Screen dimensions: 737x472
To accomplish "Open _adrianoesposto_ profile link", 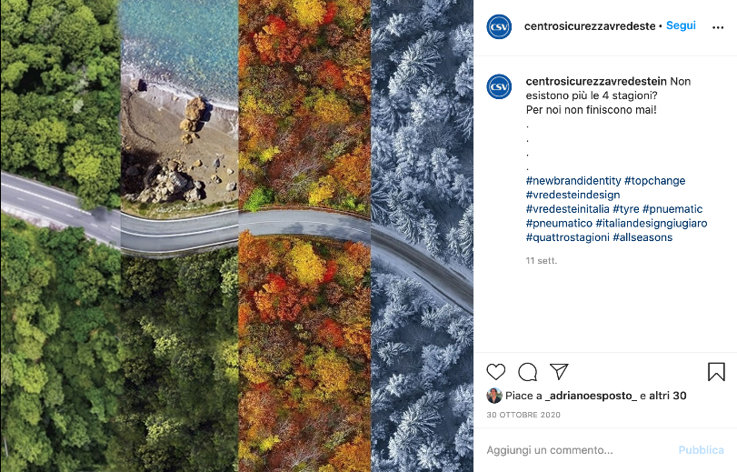I will coord(591,396).
